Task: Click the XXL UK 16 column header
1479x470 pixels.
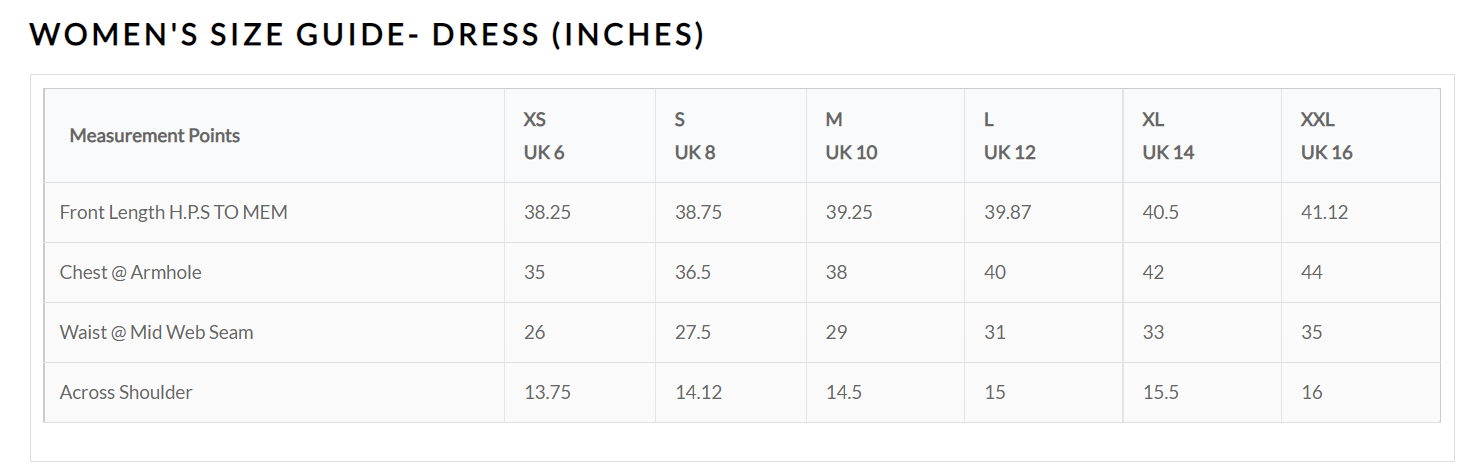Action: [1326, 136]
